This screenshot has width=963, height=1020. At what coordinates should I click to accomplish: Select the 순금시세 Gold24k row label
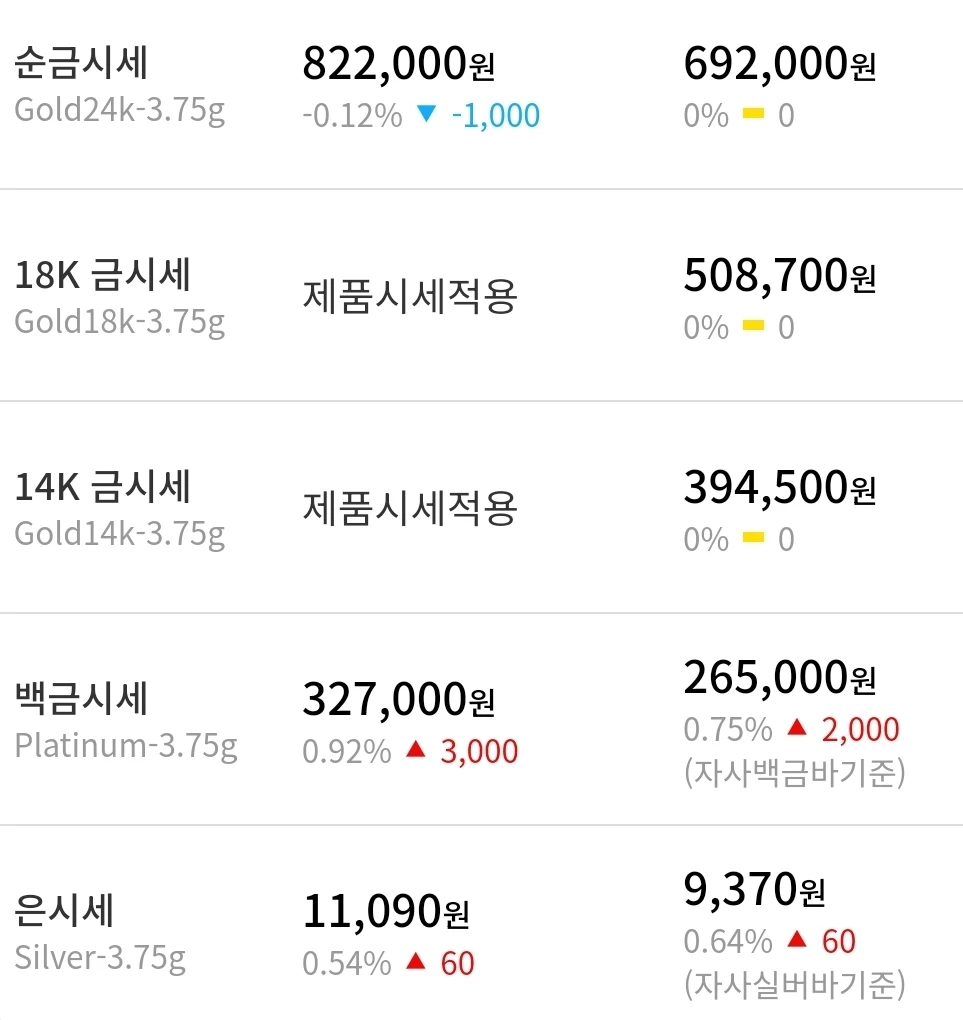tap(120, 85)
